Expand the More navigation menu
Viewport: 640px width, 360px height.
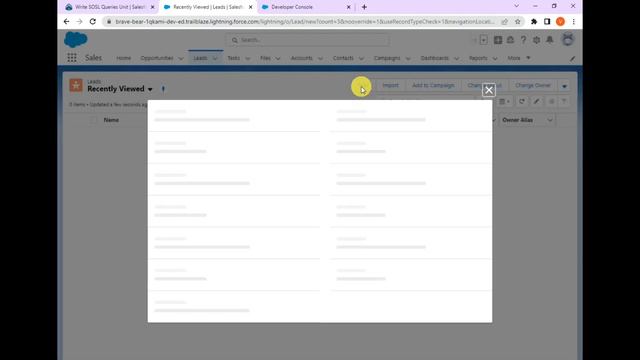coord(518,58)
